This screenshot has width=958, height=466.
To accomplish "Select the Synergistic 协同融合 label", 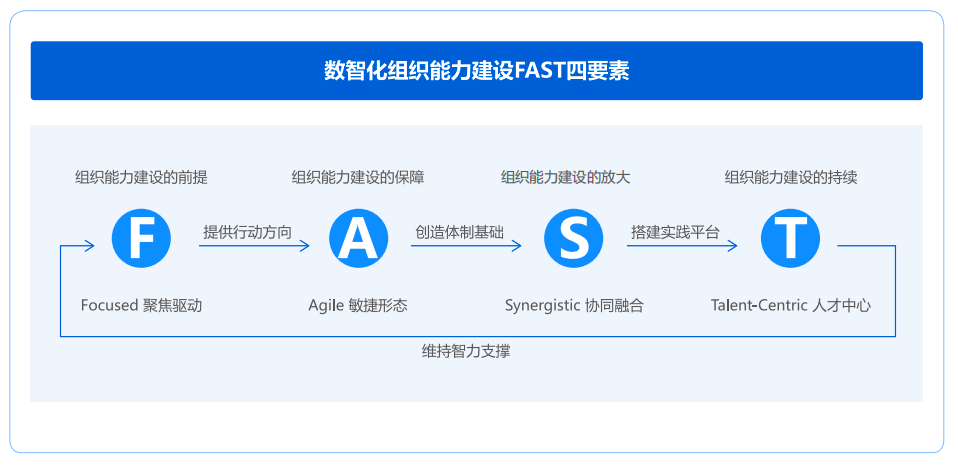I will [x=574, y=305].
